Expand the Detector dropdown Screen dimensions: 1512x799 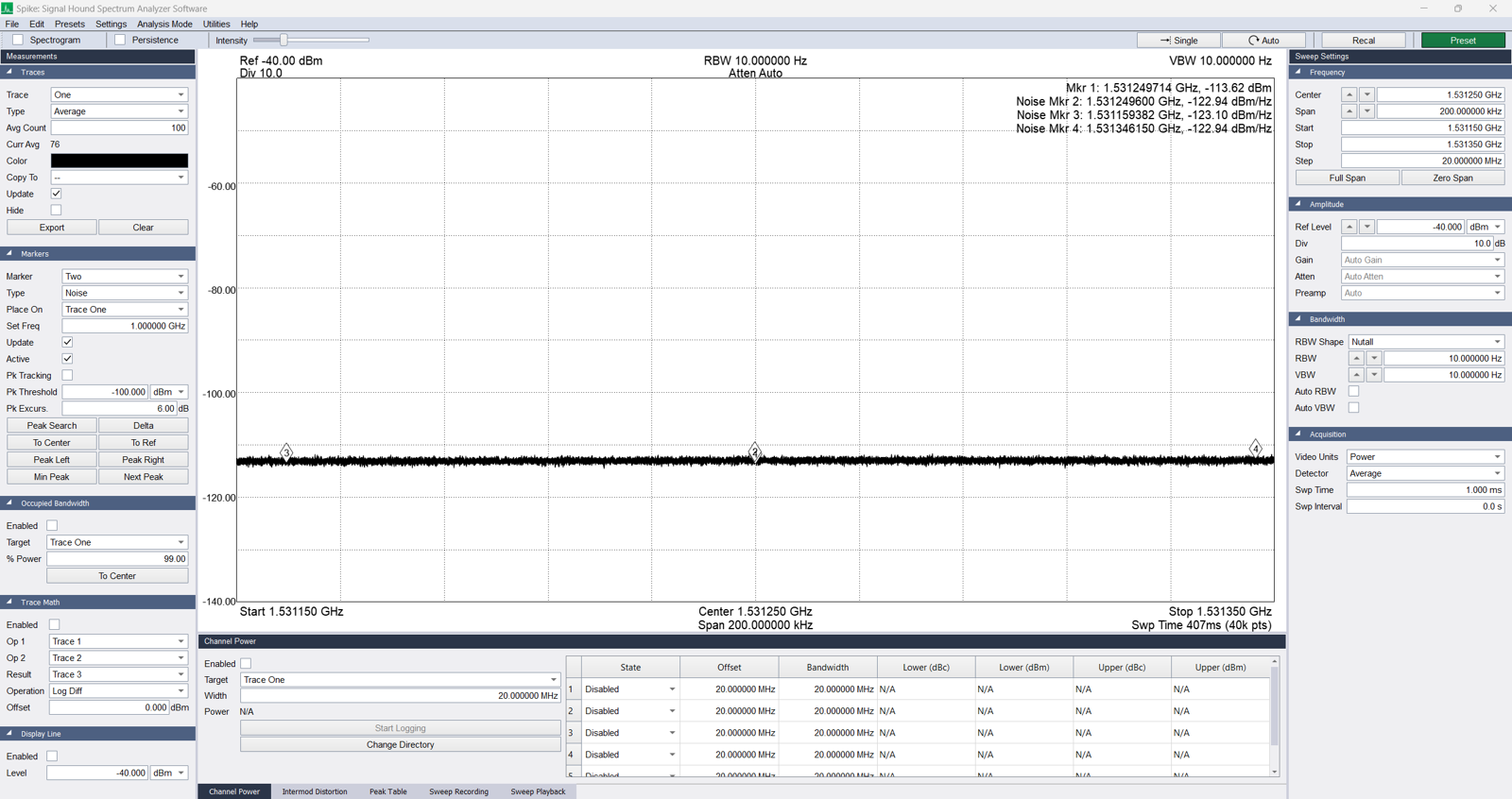(1424, 473)
